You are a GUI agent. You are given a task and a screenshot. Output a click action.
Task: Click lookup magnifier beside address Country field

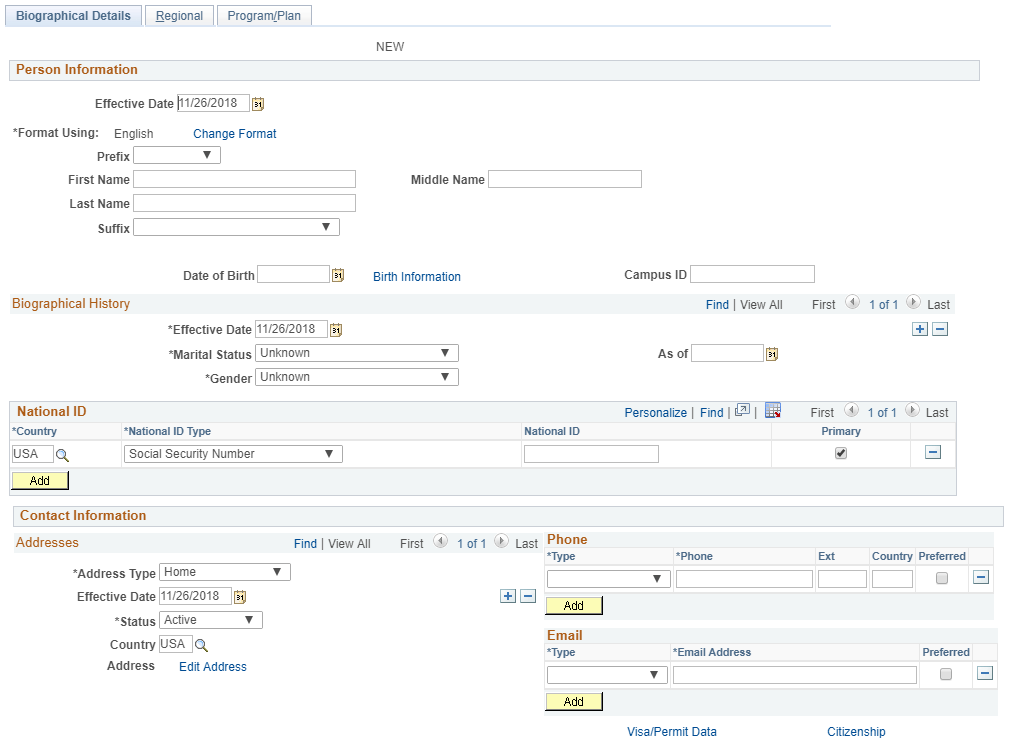[x=201, y=645]
